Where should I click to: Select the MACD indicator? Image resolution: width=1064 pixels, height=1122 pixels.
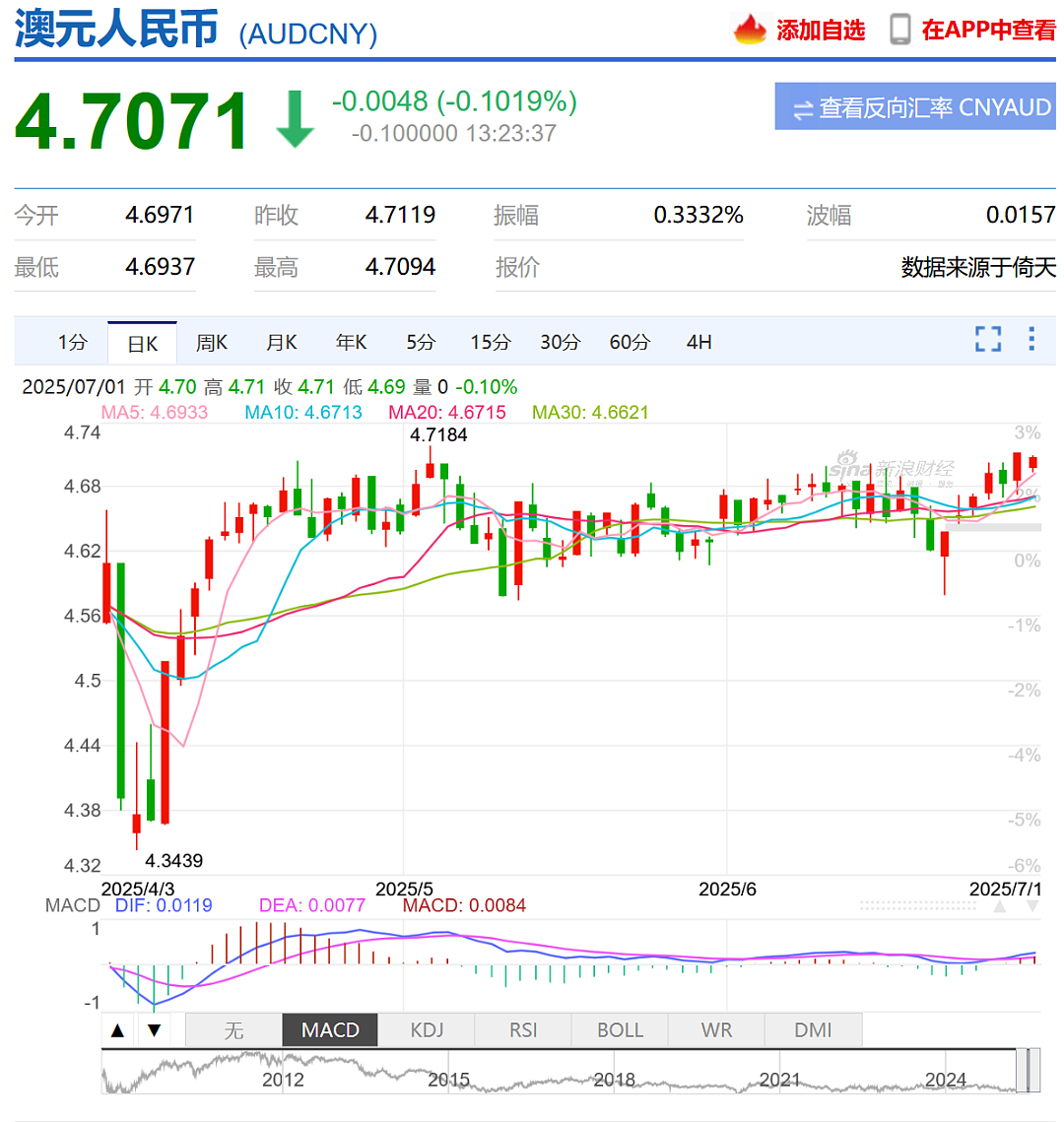pyautogui.click(x=330, y=1030)
